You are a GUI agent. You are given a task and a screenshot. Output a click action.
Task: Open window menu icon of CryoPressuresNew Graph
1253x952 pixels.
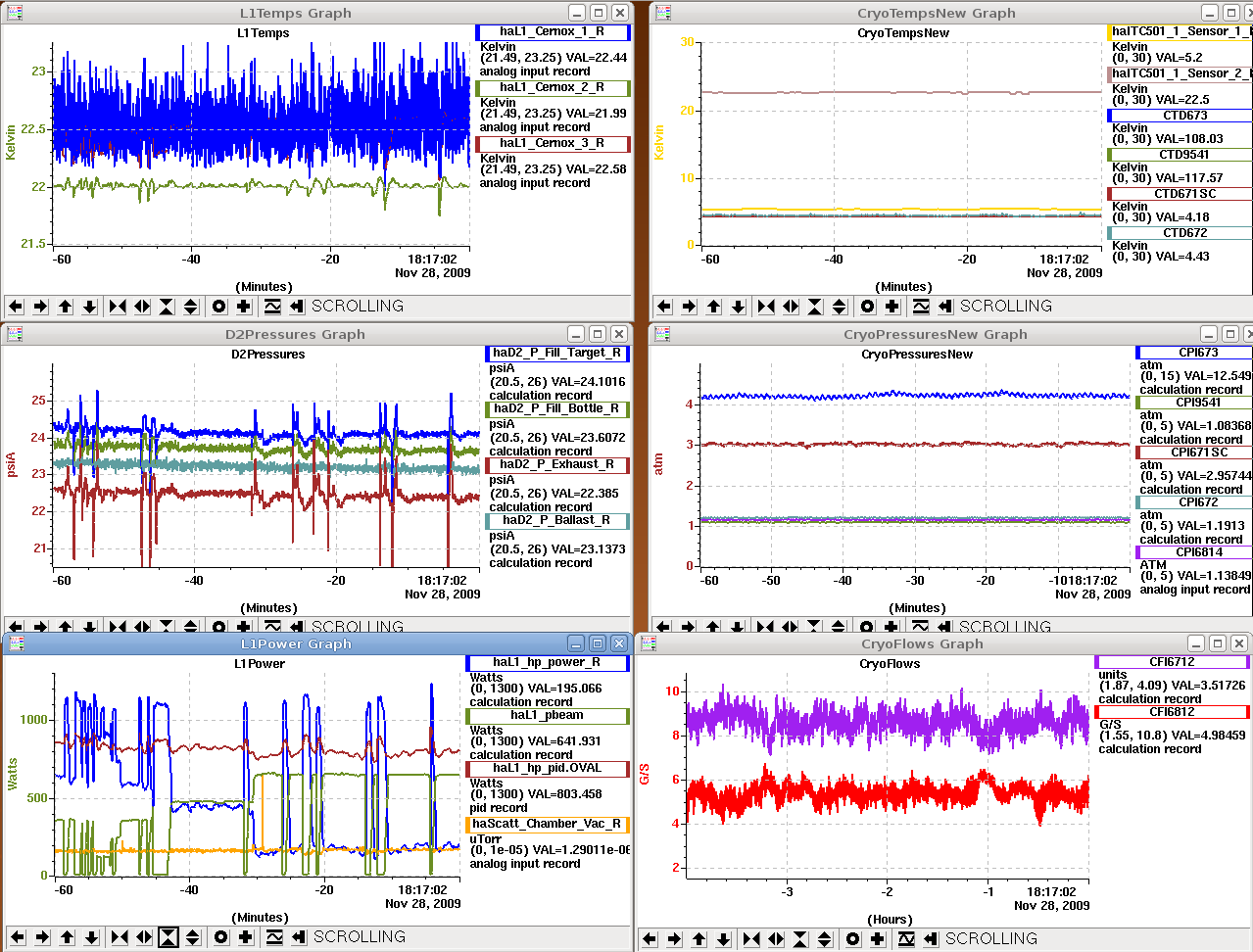(x=663, y=334)
